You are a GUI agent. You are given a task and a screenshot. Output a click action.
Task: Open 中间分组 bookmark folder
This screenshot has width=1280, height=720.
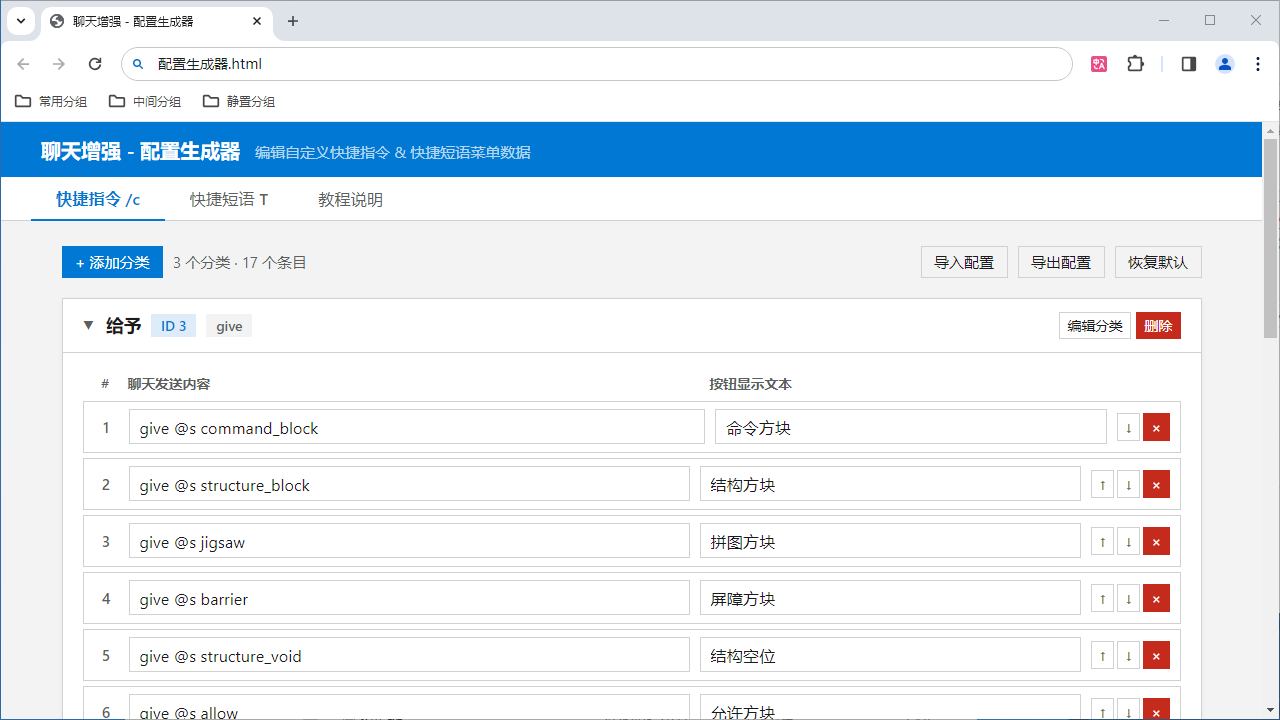coord(145,101)
